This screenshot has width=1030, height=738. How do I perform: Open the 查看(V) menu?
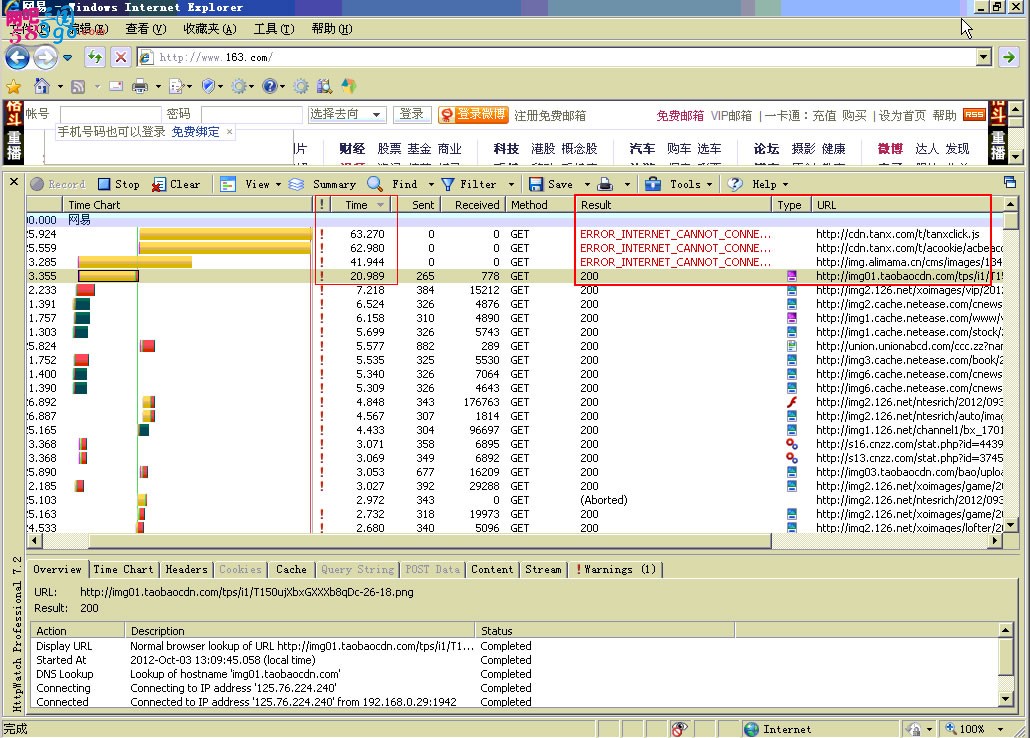[x=146, y=28]
